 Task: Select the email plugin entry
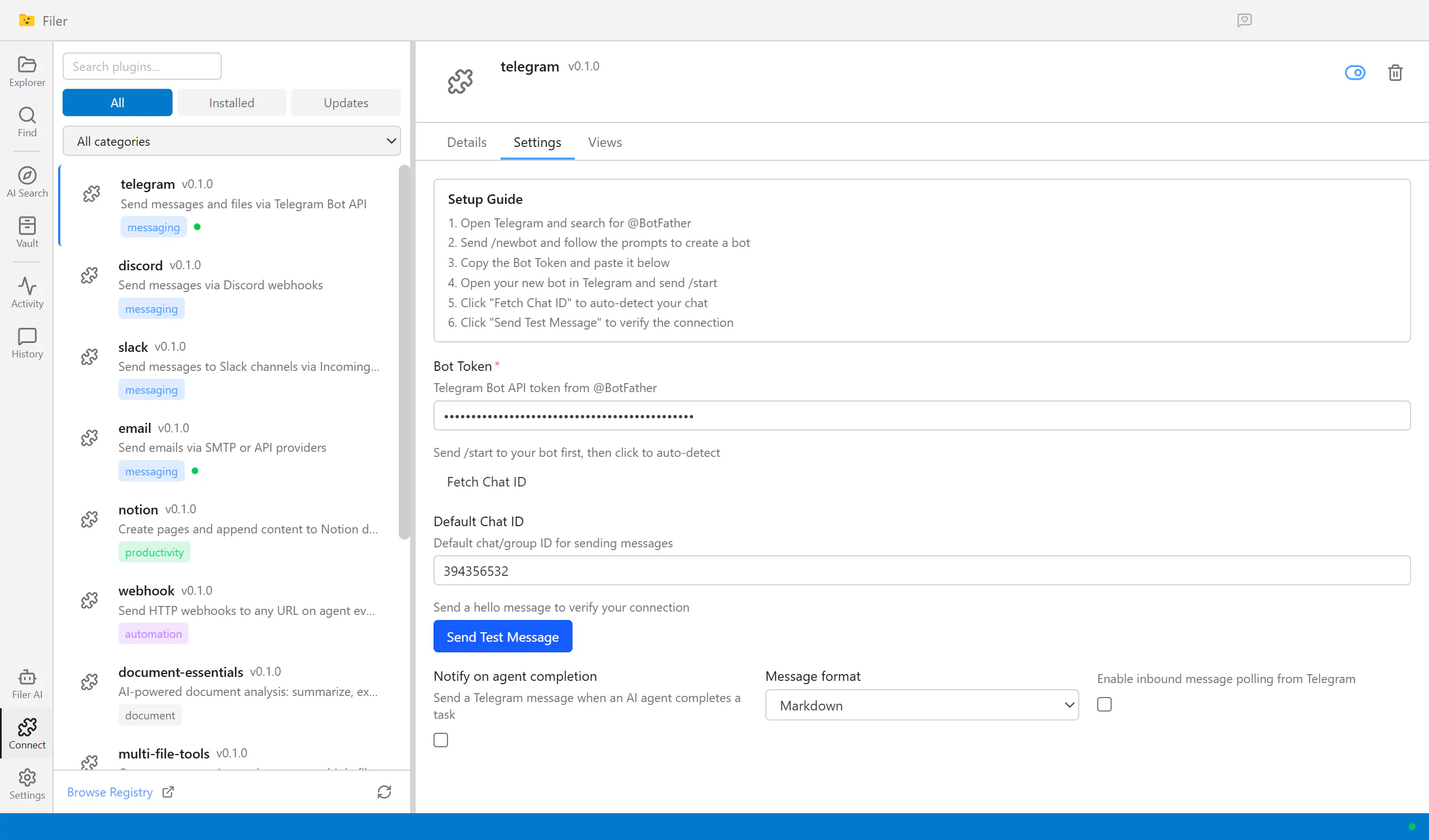coord(228,450)
